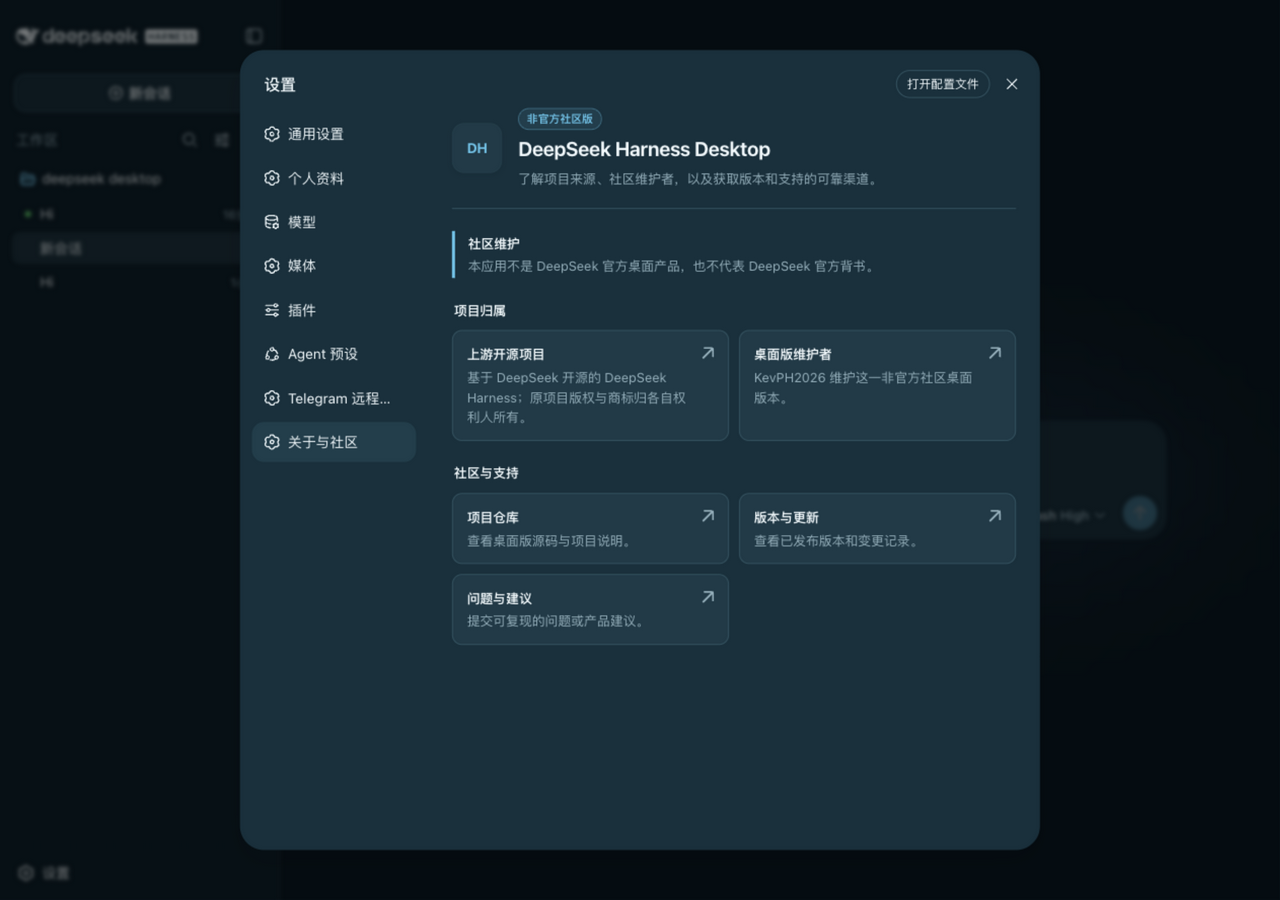Viewport: 1280px width, 900px height.
Task: Close the 设置 dialog with X
Action: tap(1012, 84)
